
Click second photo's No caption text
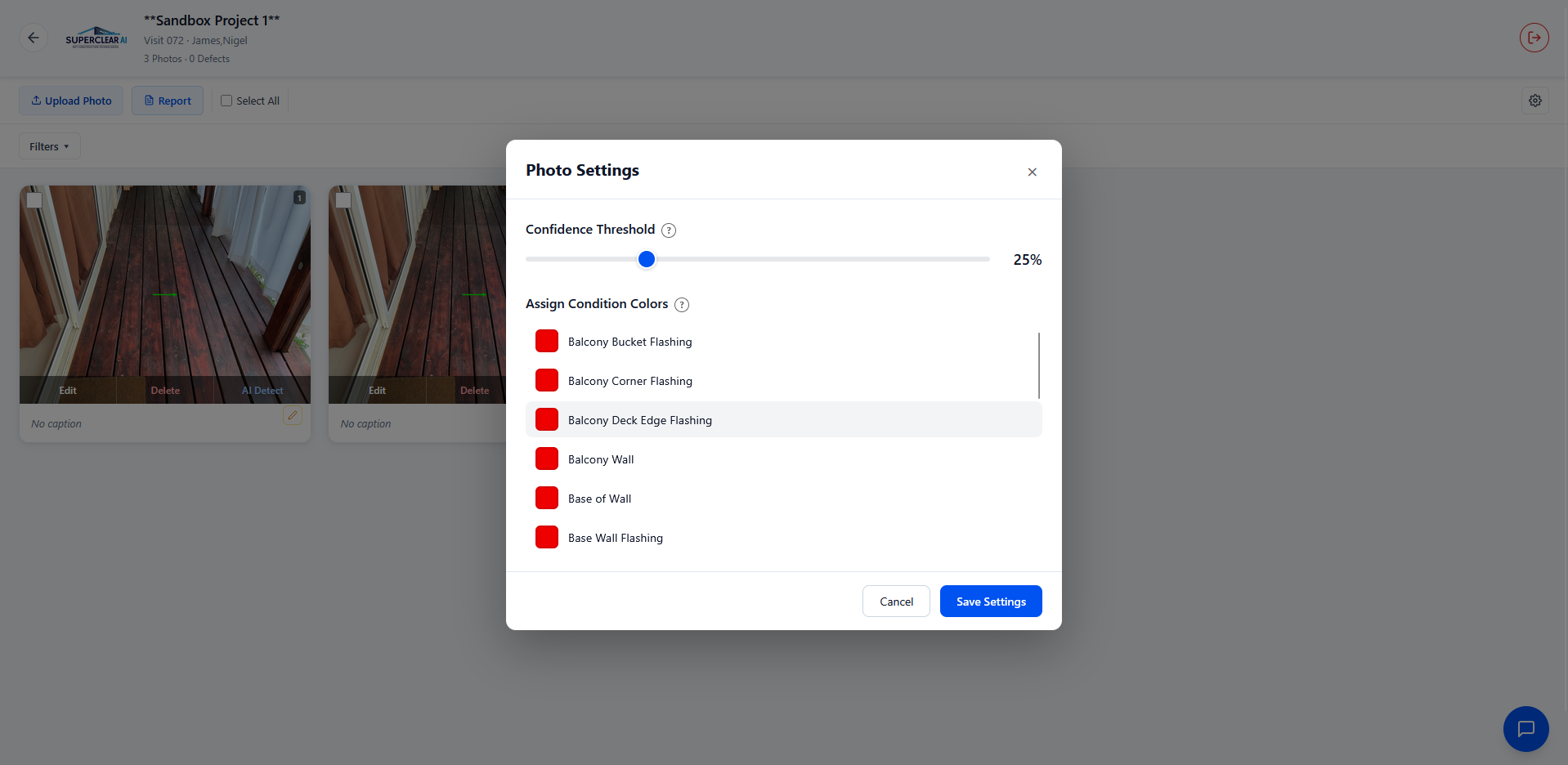pyautogui.click(x=365, y=423)
